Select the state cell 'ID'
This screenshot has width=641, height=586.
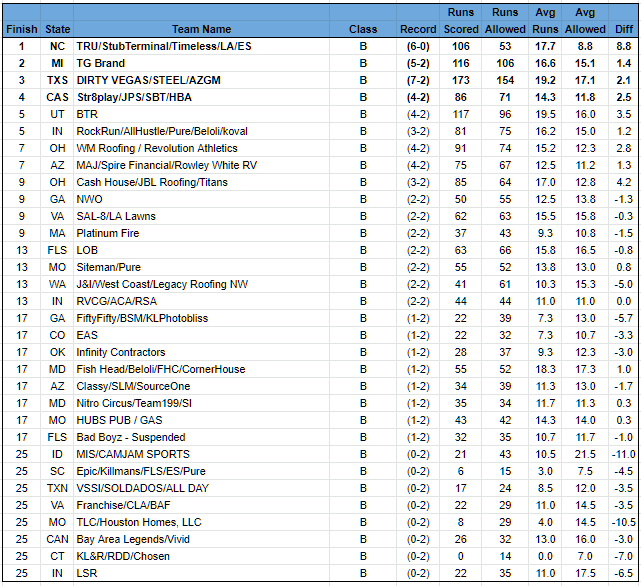[x=57, y=454]
